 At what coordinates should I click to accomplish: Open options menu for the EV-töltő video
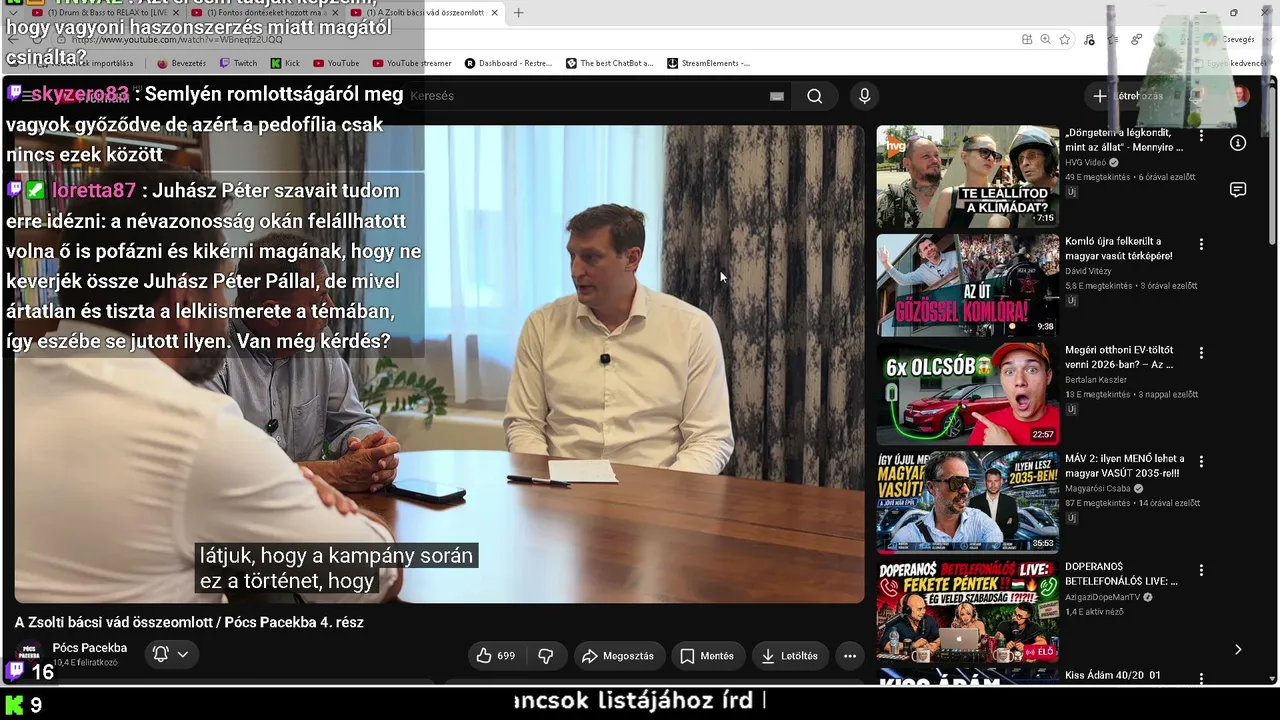pyautogui.click(x=1201, y=353)
